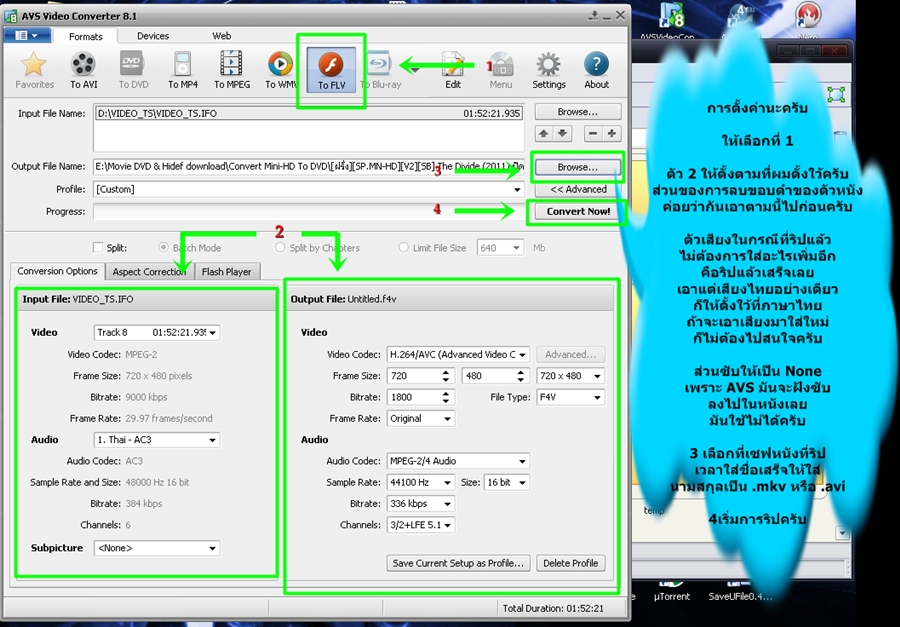Switch to the Conversion Options tab
Viewport: 900px width, 627px height.
pos(57,271)
